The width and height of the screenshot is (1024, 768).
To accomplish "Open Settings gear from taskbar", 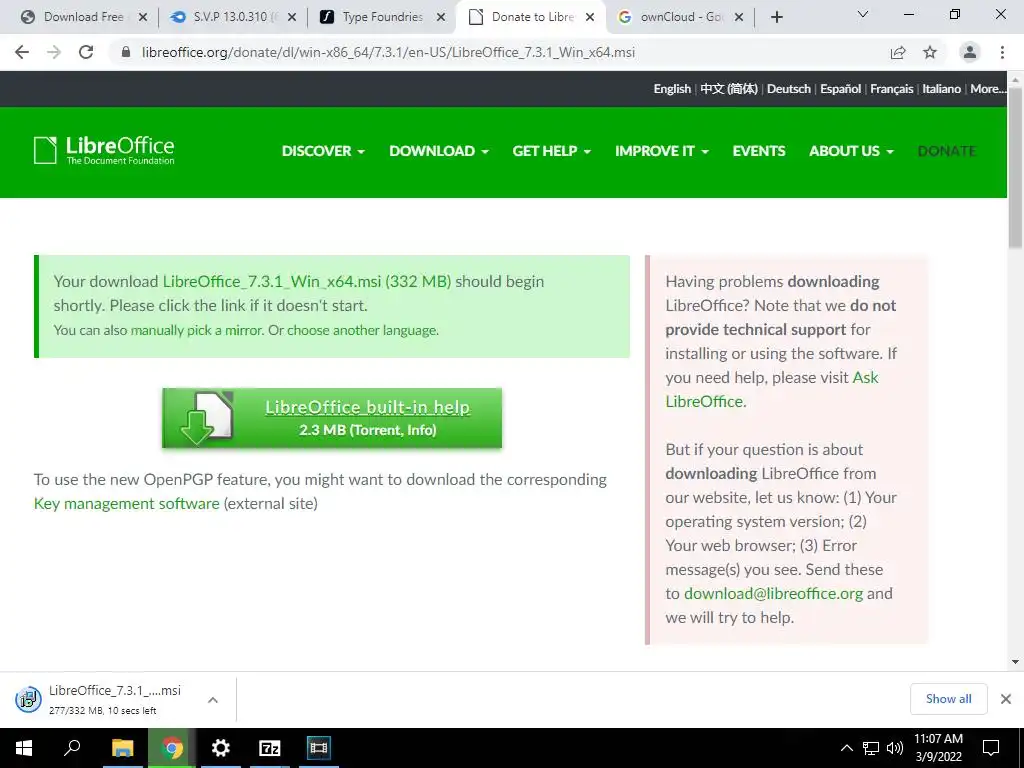I will tap(221, 748).
